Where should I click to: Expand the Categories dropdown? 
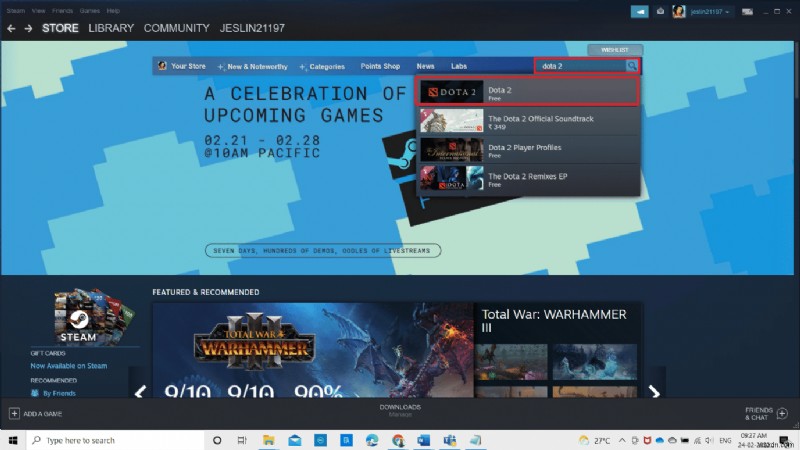pos(322,67)
